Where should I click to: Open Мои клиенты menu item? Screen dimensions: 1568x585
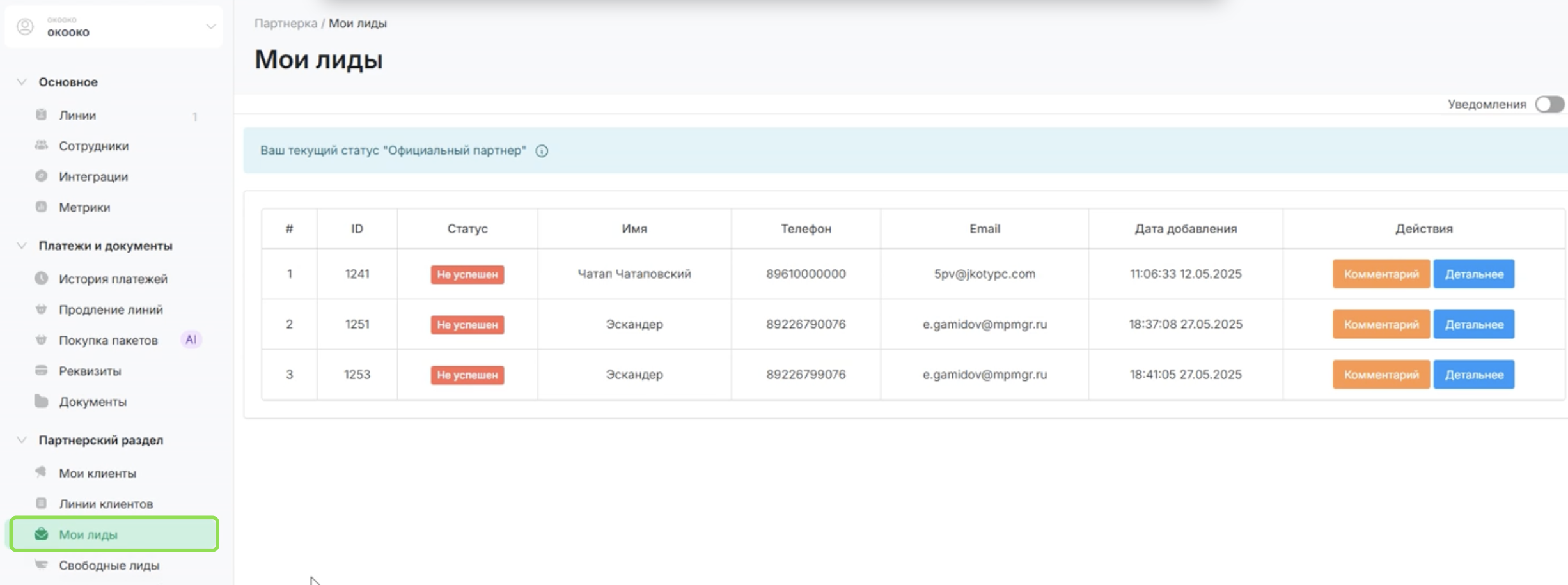[97, 473]
